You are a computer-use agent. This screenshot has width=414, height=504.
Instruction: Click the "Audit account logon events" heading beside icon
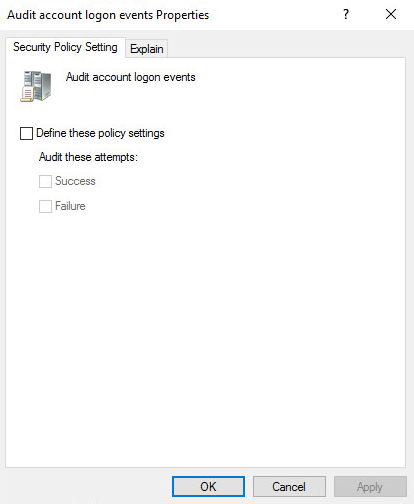click(131, 77)
